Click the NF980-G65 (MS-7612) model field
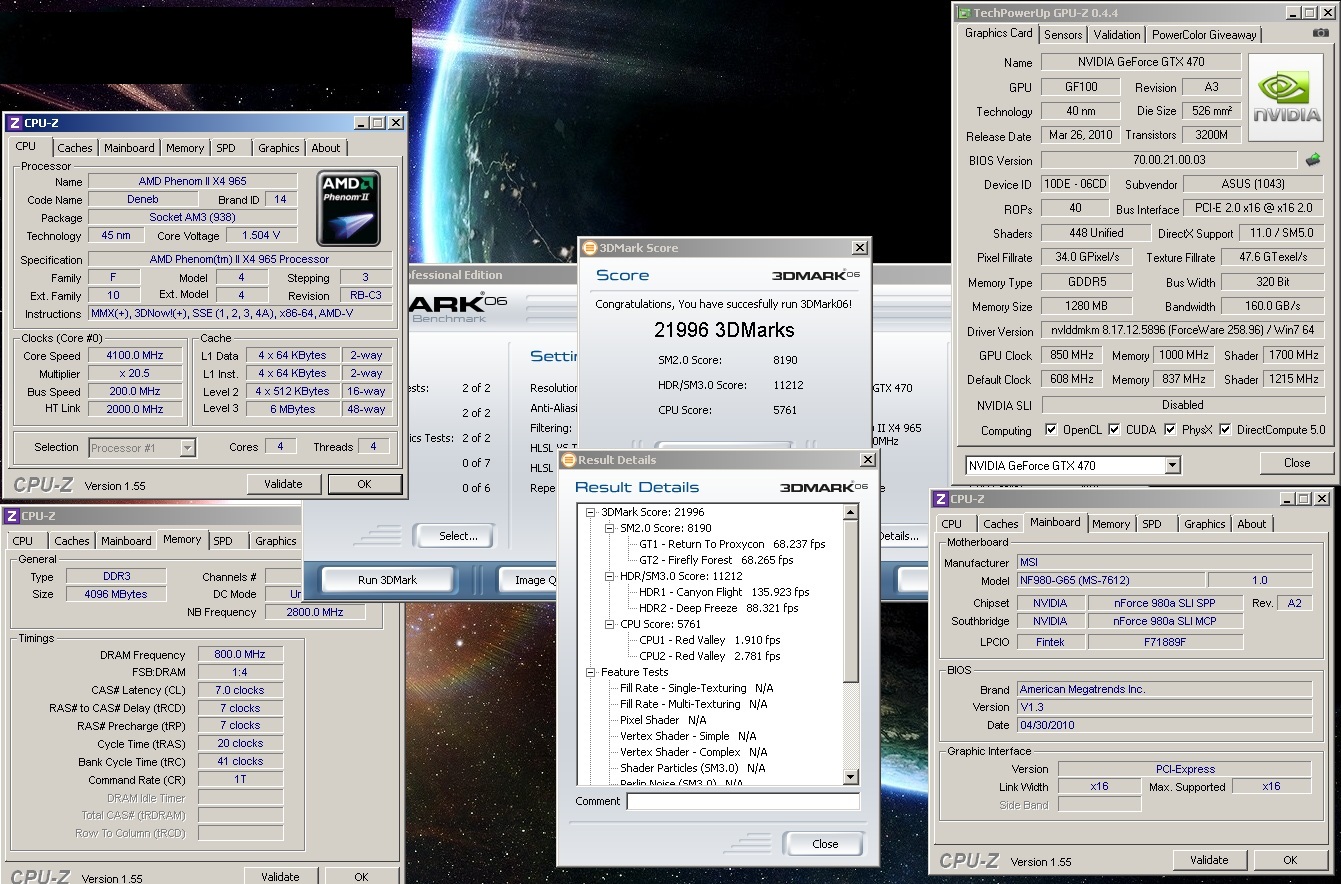Viewport: 1341px width, 884px height. click(x=1110, y=580)
